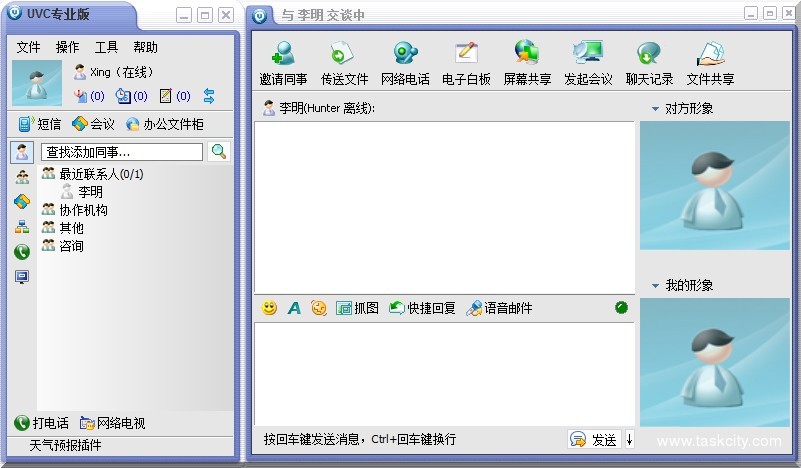Expand the 最近联系人(0/1) group
Screen dimensions: 801x468
coord(92,174)
